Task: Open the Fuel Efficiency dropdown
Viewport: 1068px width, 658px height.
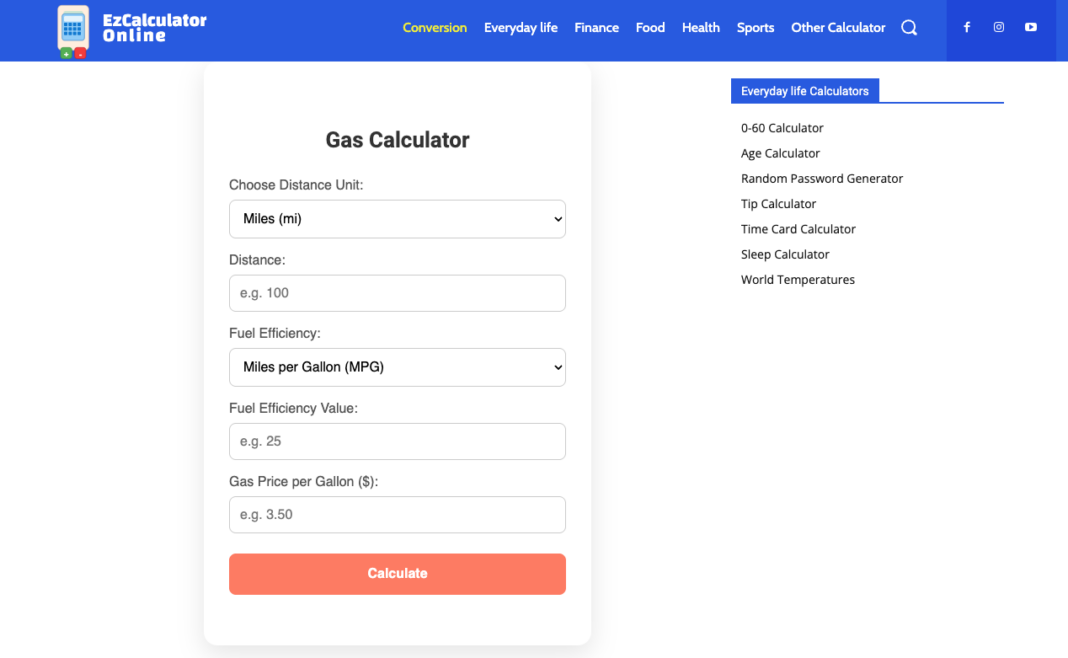Action: (397, 367)
